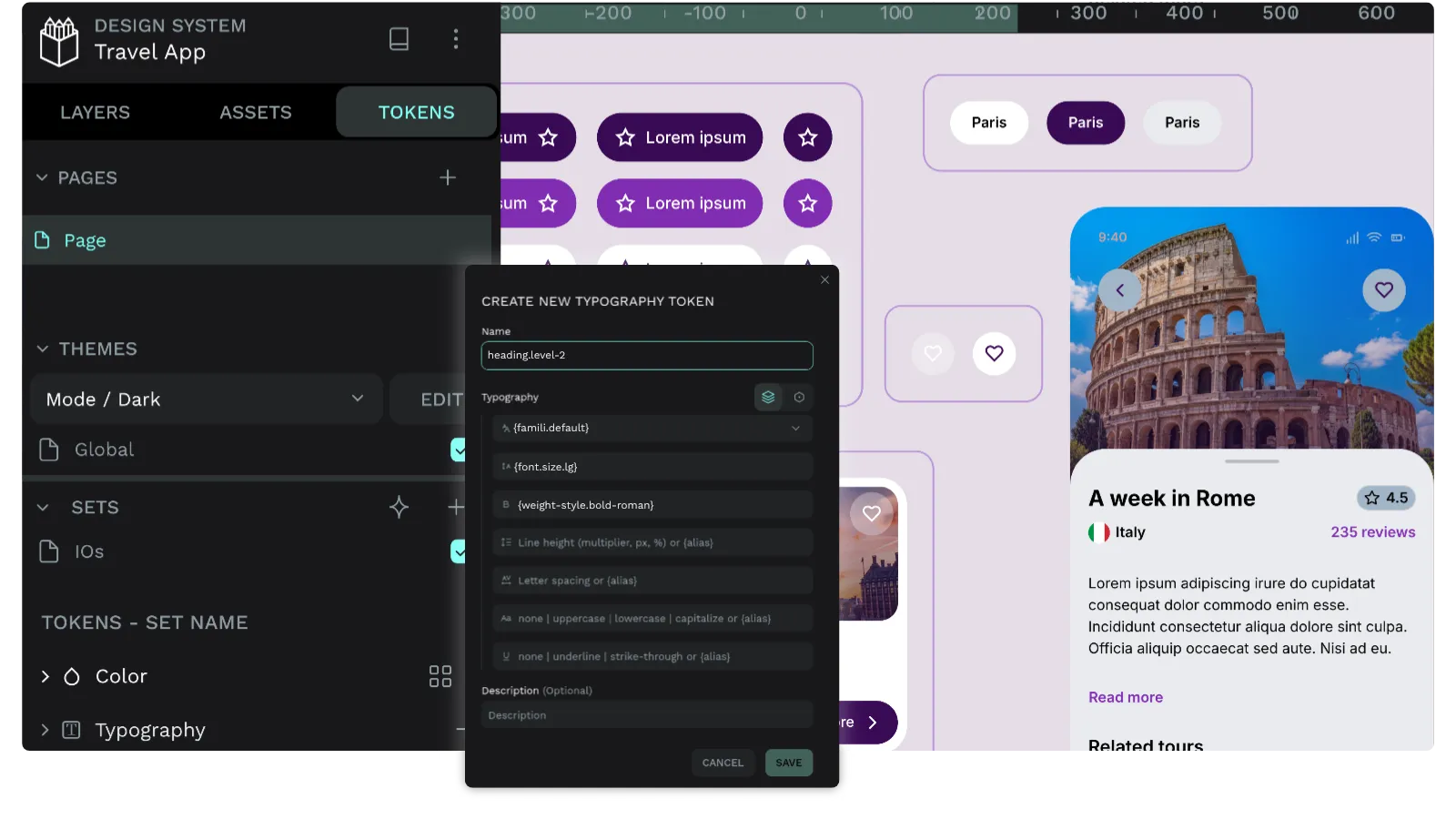1456x819 pixels.
Task: Click the Description input field
Action: click(x=647, y=715)
